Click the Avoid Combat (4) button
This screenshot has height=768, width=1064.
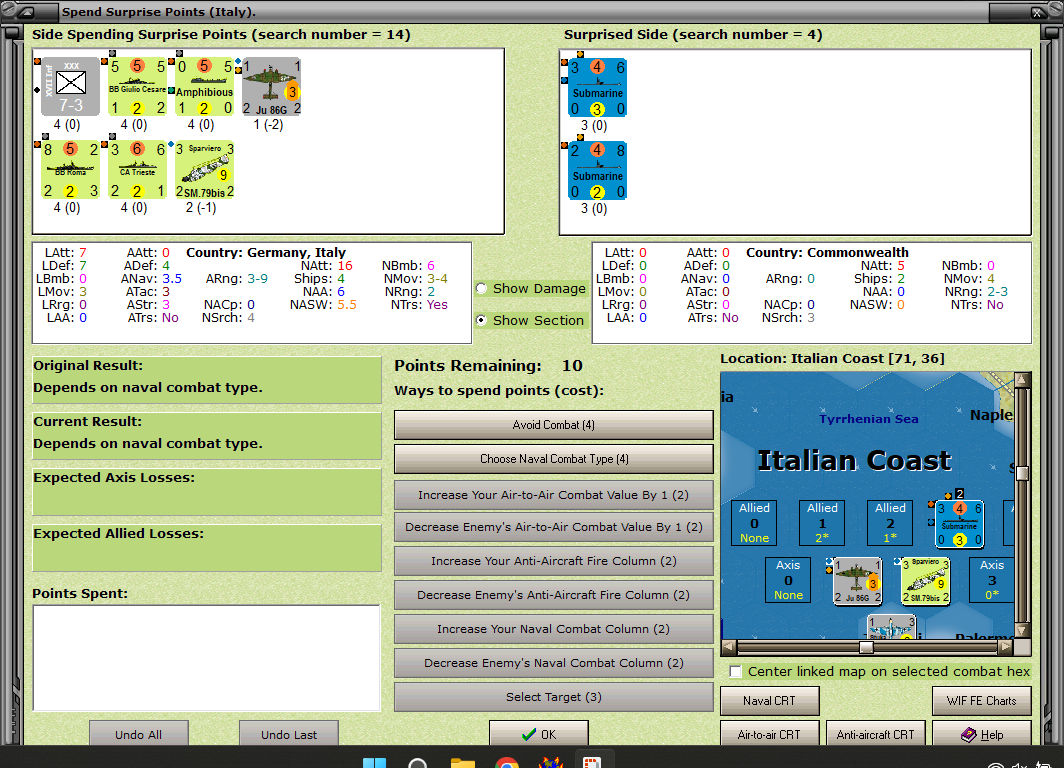pyautogui.click(x=554, y=425)
